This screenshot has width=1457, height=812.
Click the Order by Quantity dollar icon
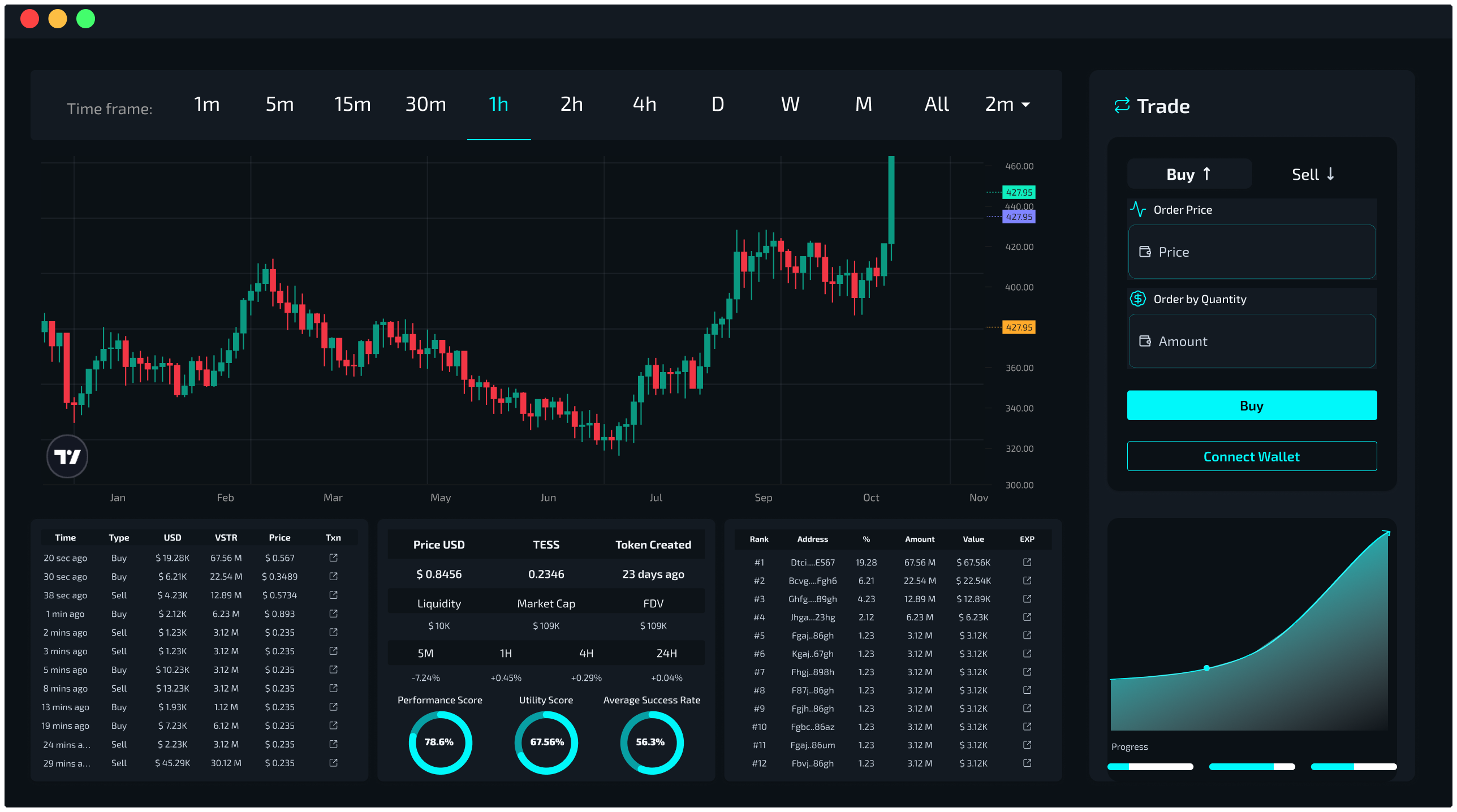1137,299
